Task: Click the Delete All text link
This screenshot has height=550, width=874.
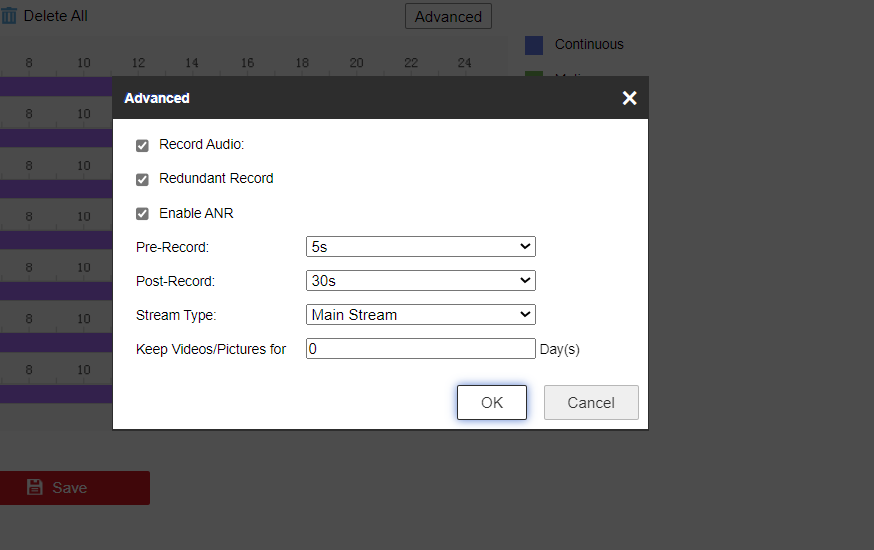Action: [x=55, y=16]
